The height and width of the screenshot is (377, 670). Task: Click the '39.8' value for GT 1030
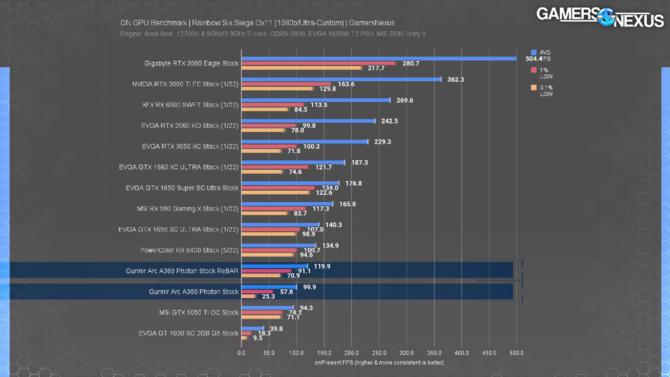pyautogui.click(x=276, y=329)
